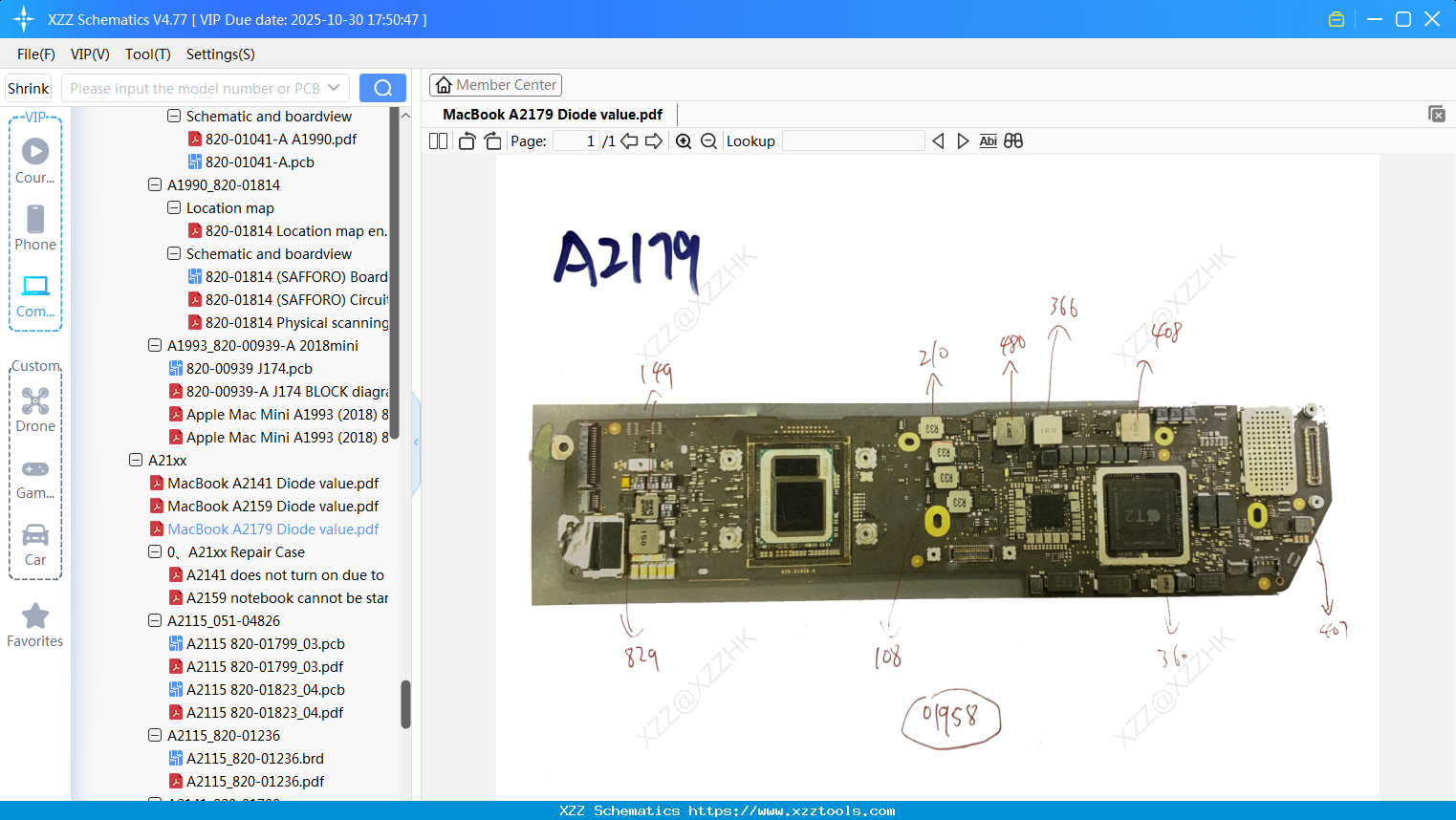Viewport: 1456px width, 820px height.
Task: Open A2115_820-01236.pdf file
Action: [x=255, y=781]
